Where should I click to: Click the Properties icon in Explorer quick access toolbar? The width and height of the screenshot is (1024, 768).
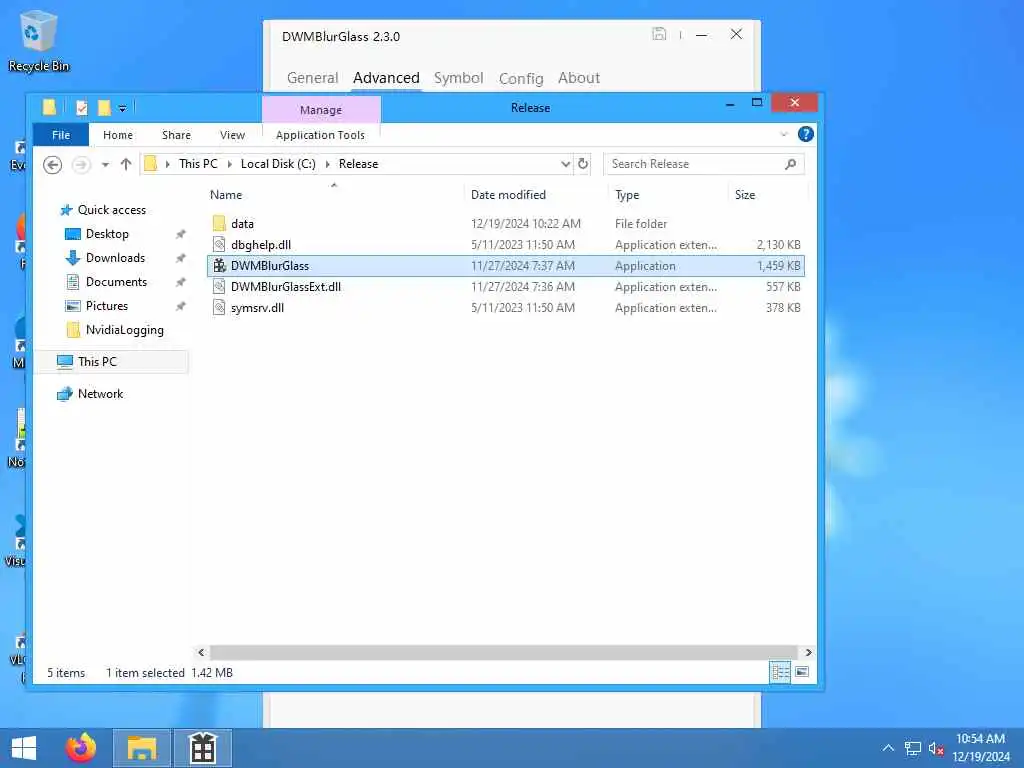[82, 107]
